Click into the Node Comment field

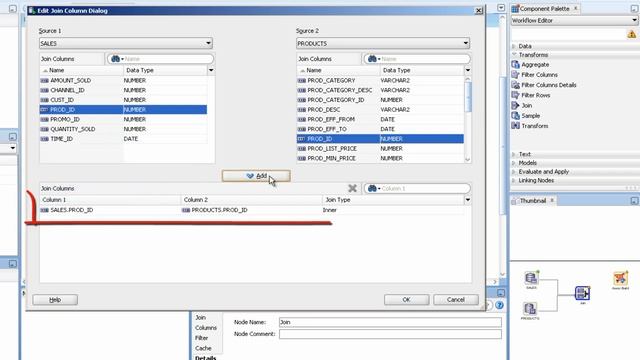point(390,334)
